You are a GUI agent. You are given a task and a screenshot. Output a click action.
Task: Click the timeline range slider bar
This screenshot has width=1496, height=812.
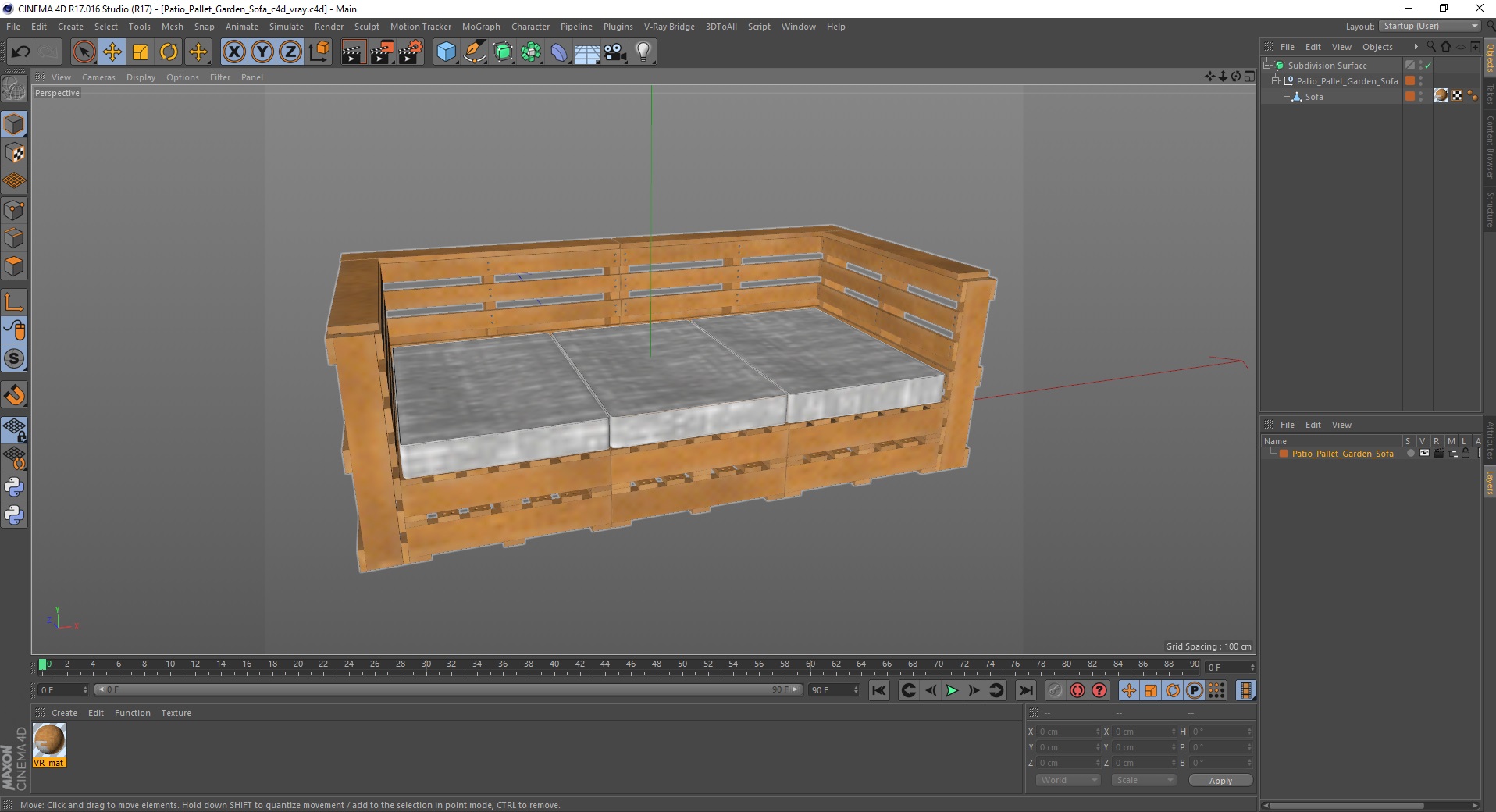pyautogui.click(x=448, y=689)
